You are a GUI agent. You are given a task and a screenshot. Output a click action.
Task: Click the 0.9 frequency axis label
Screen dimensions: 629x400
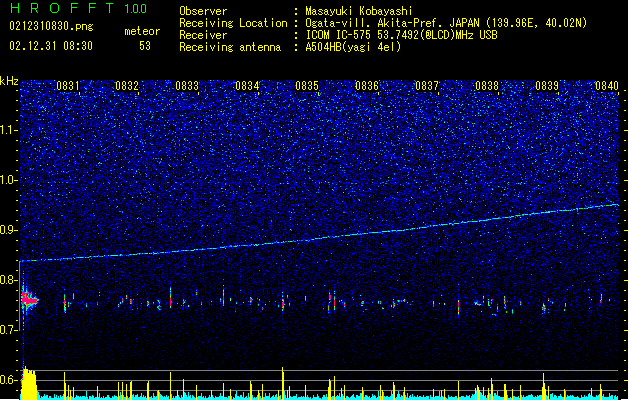(9, 230)
